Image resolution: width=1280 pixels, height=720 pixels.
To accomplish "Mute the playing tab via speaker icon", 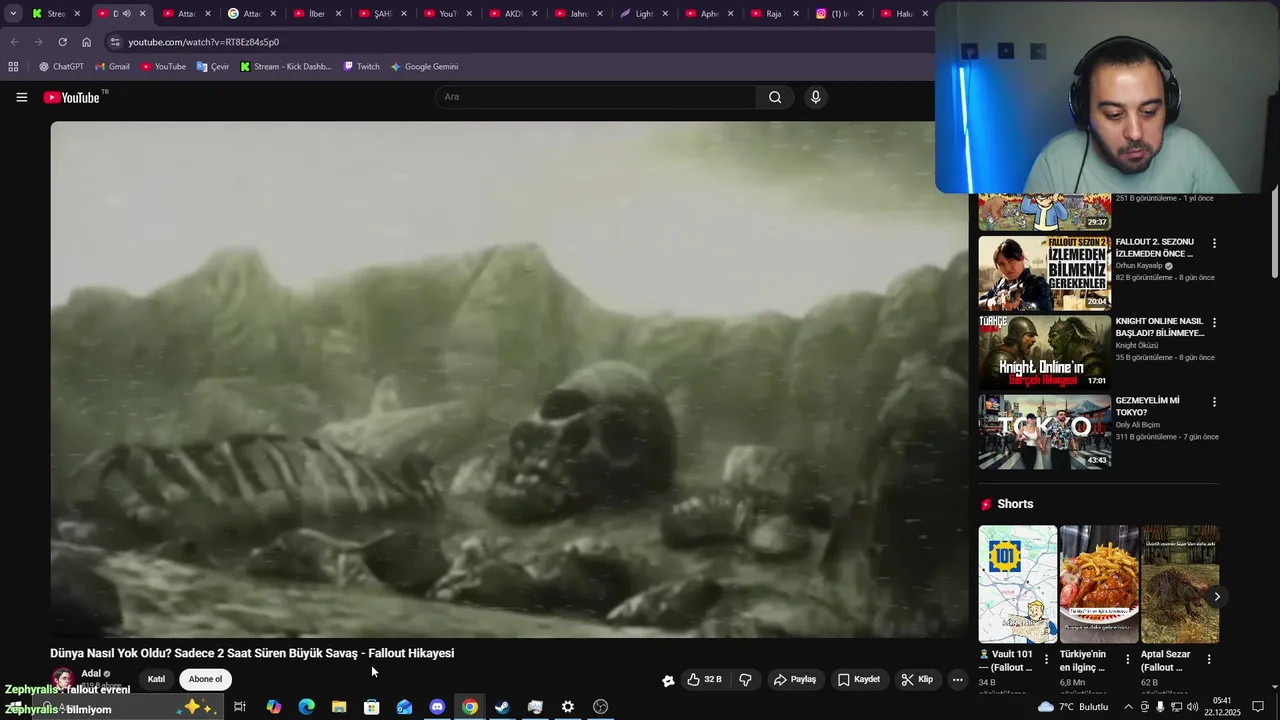I will click(126, 14).
